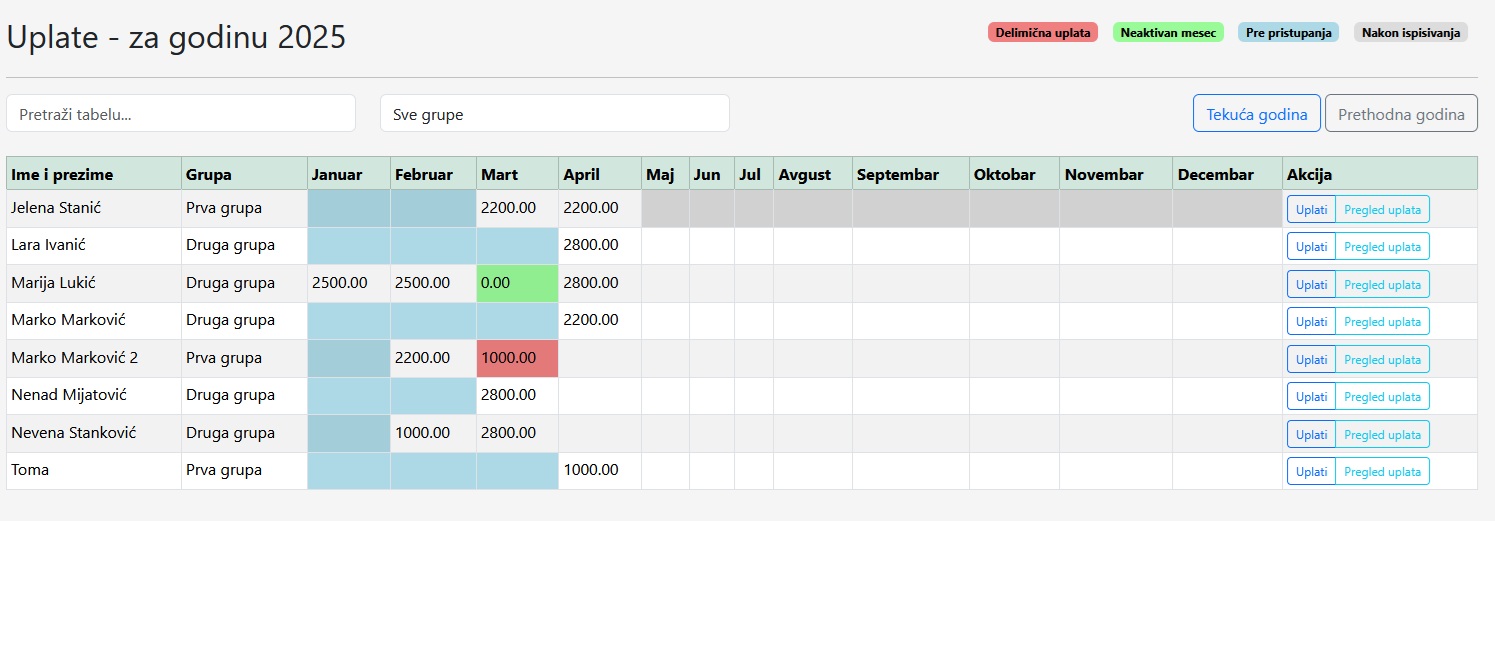The height and width of the screenshot is (648, 1495).
Task: Click Uplati button for Toma
Action: pos(1311,471)
